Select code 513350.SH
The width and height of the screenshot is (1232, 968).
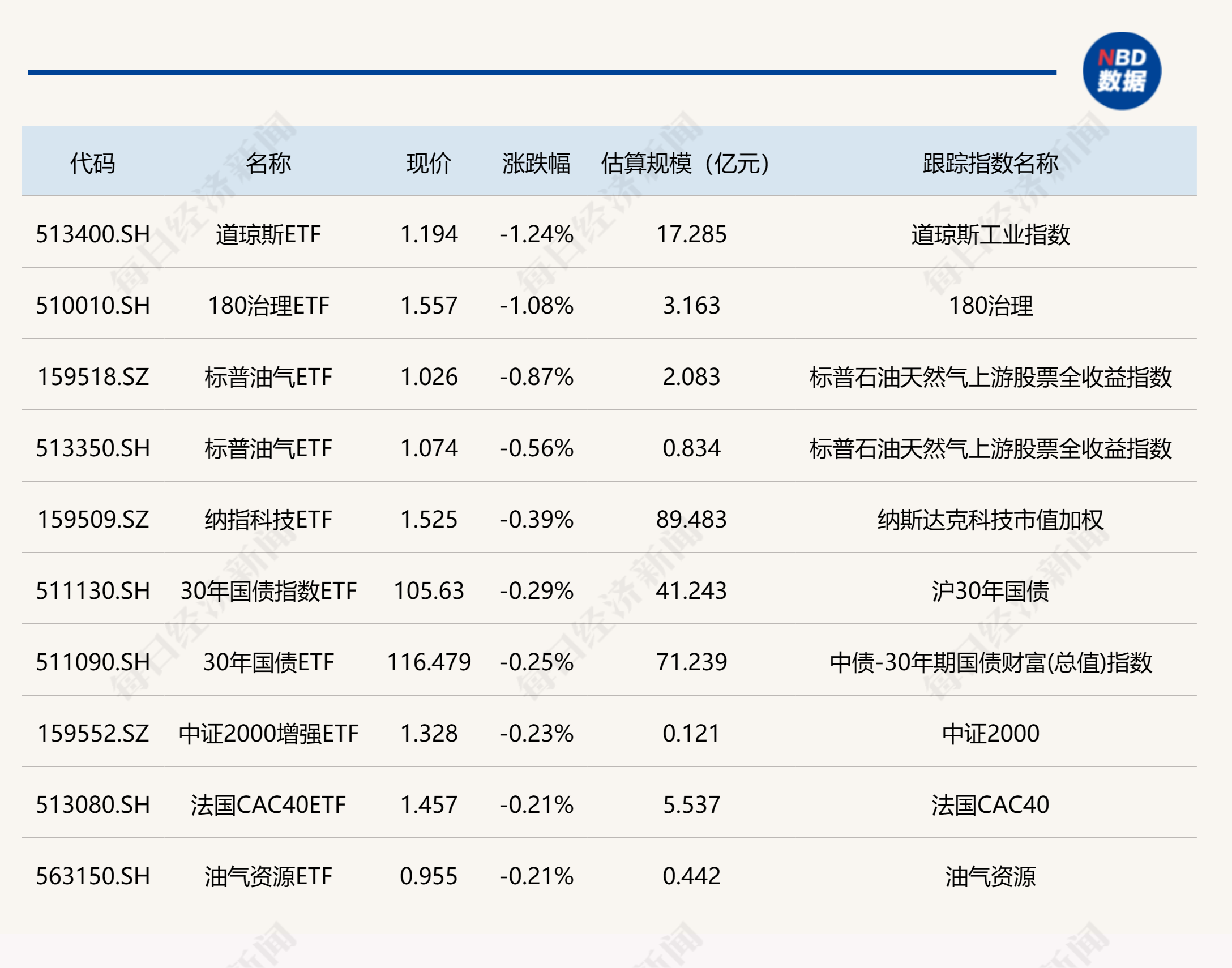(93, 448)
